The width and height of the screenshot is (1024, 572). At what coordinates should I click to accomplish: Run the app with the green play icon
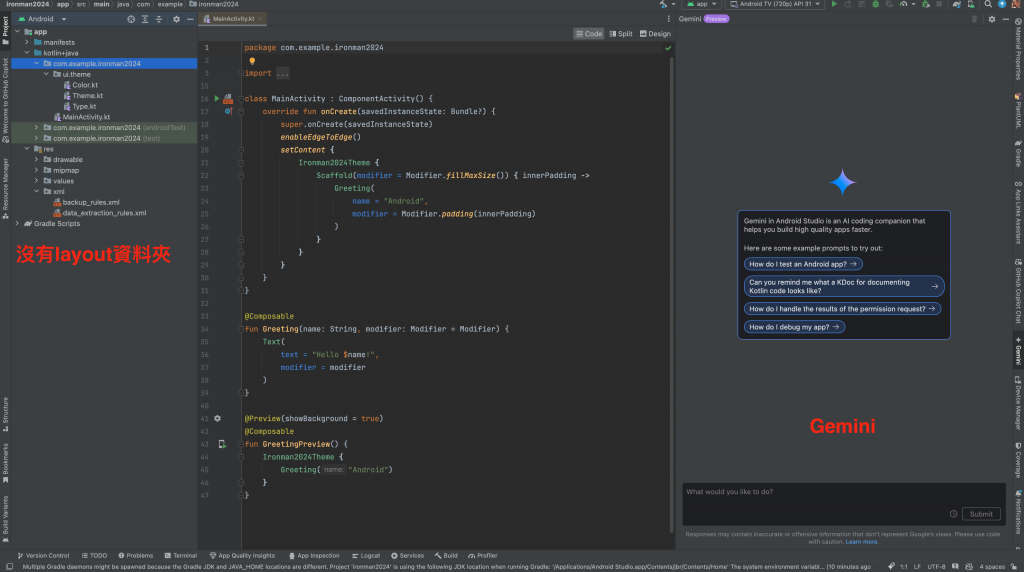pos(835,5)
